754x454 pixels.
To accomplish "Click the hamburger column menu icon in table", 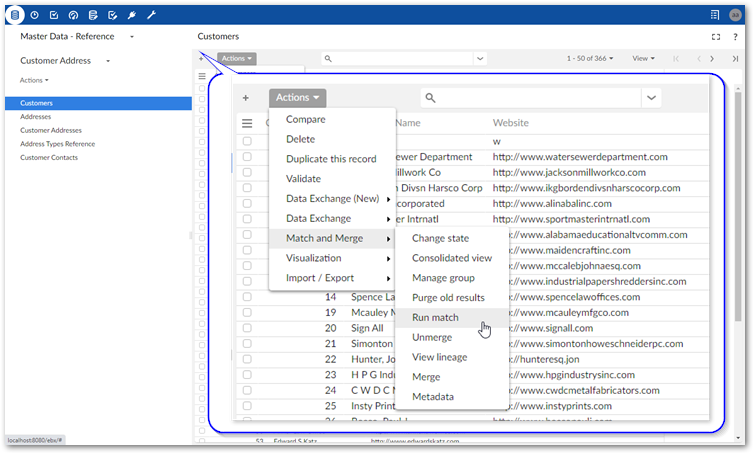I will [x=247, y=123].
